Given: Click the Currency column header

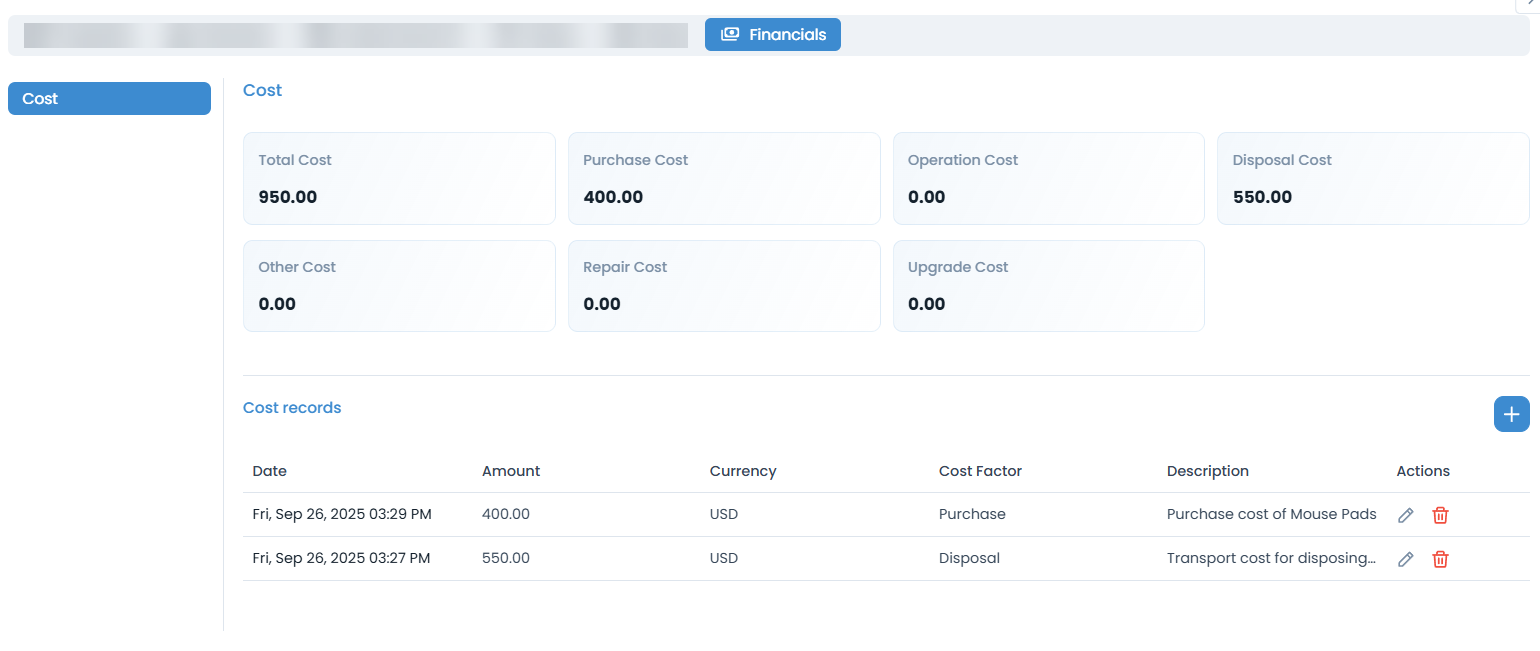Looking at the screenshot, I should pyautogui.click(x=742, y=471).
